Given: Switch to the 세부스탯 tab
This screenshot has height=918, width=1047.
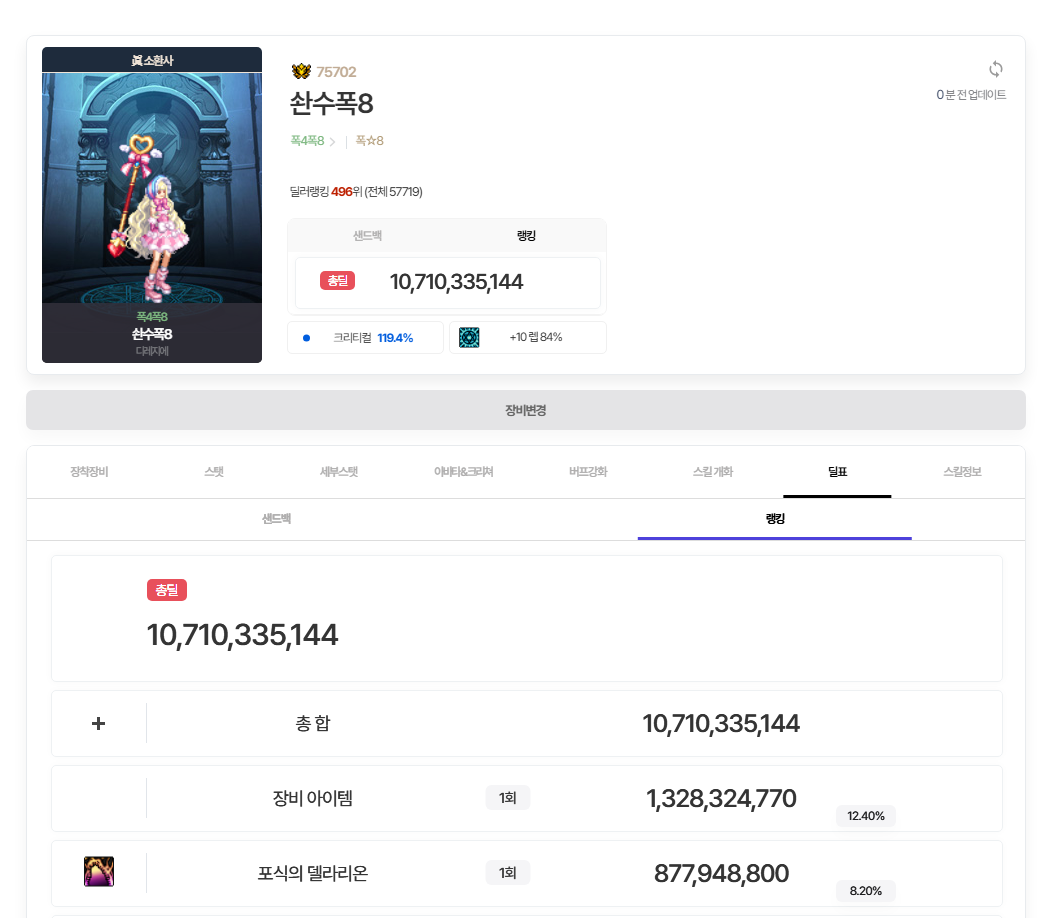Looking at the screenshot, I should pos(339,471).
